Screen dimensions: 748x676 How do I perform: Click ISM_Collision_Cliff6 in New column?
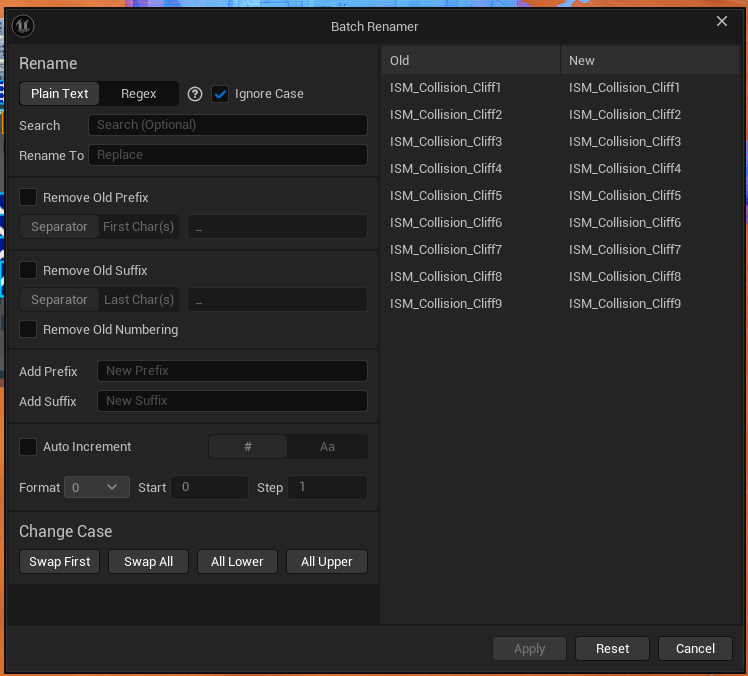click(x=625, y=222)
